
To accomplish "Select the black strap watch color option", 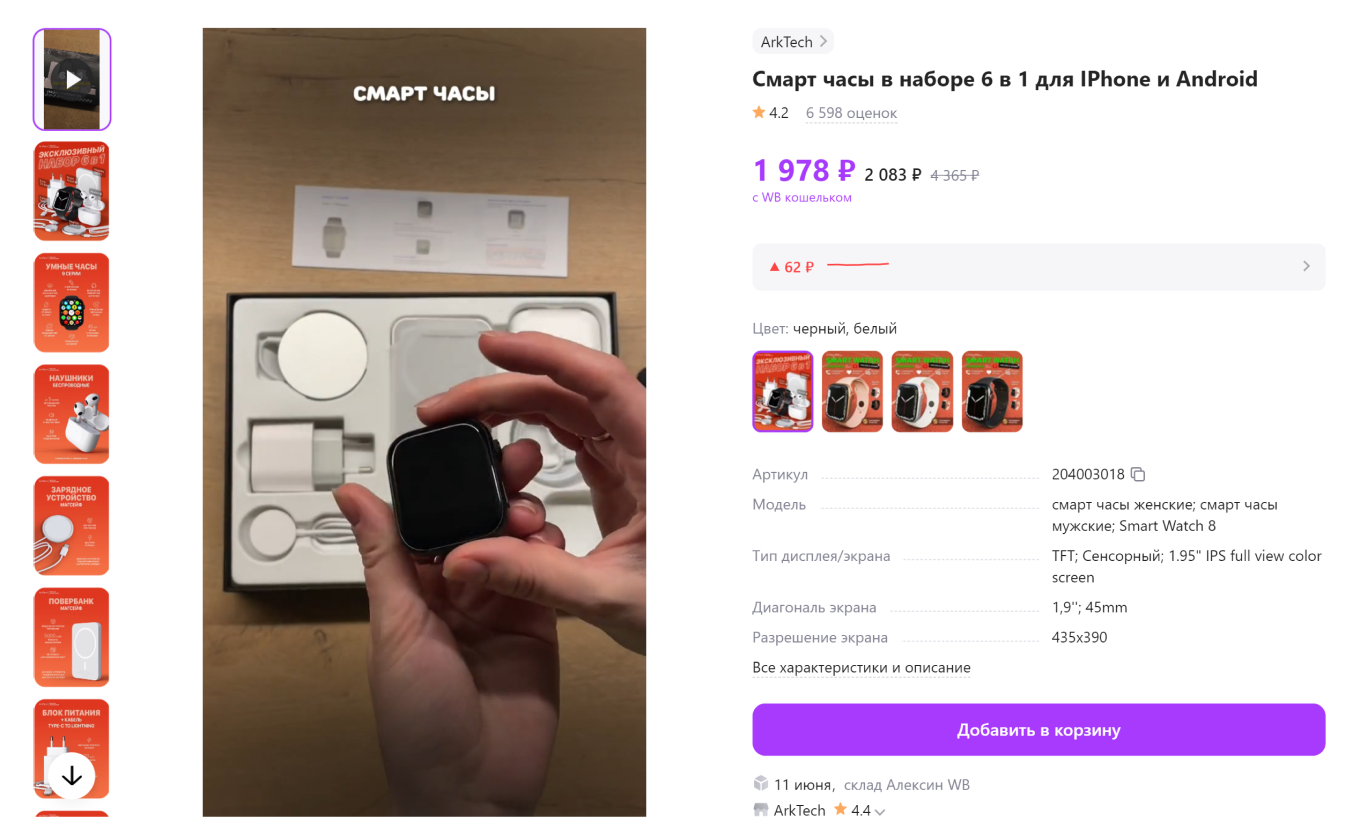I will (x=992, y=391).
